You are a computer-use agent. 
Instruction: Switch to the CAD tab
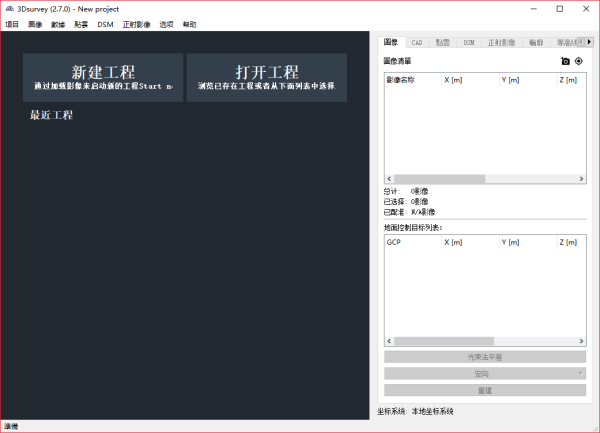(x=417, y=43)
